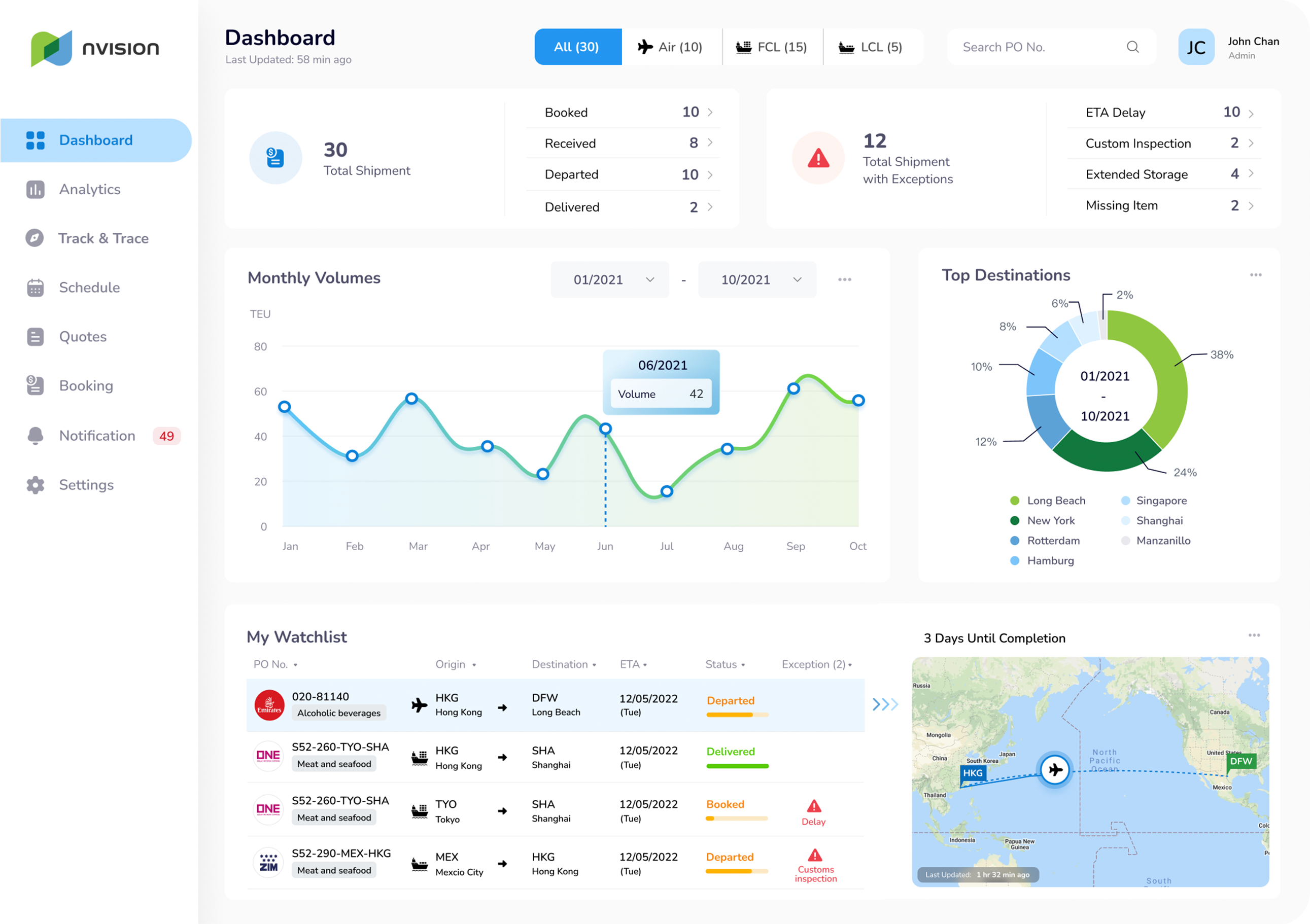
Task: Open the 10/2021 end date dropdown
Action: [x=757, y=279]
